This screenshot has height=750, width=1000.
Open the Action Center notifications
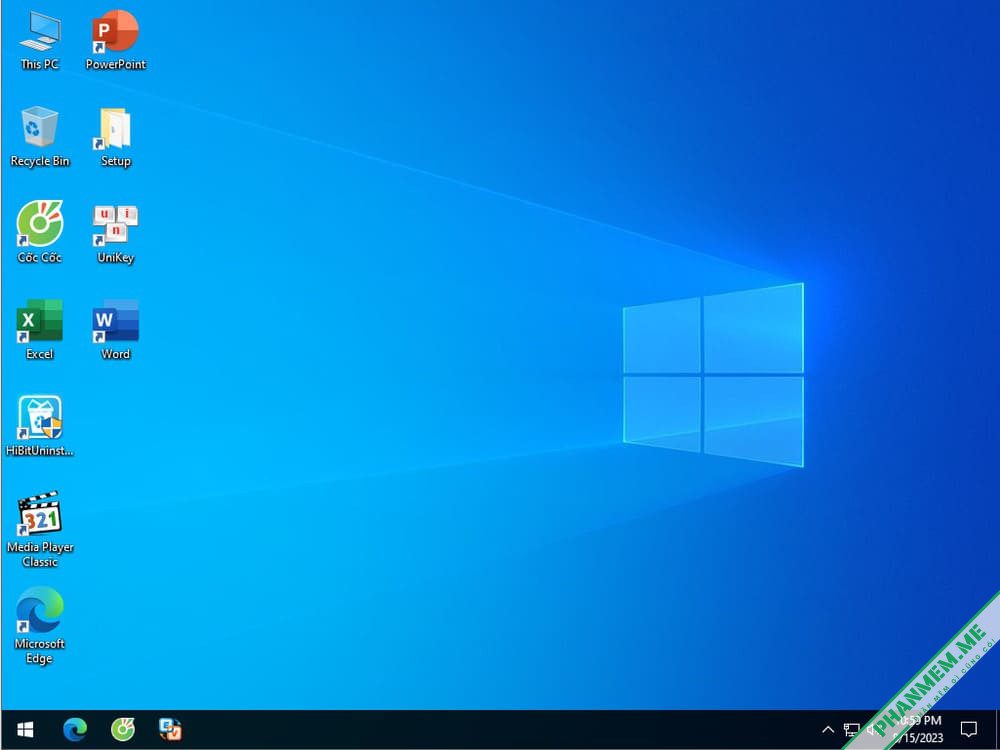click(x=969, y=729)
